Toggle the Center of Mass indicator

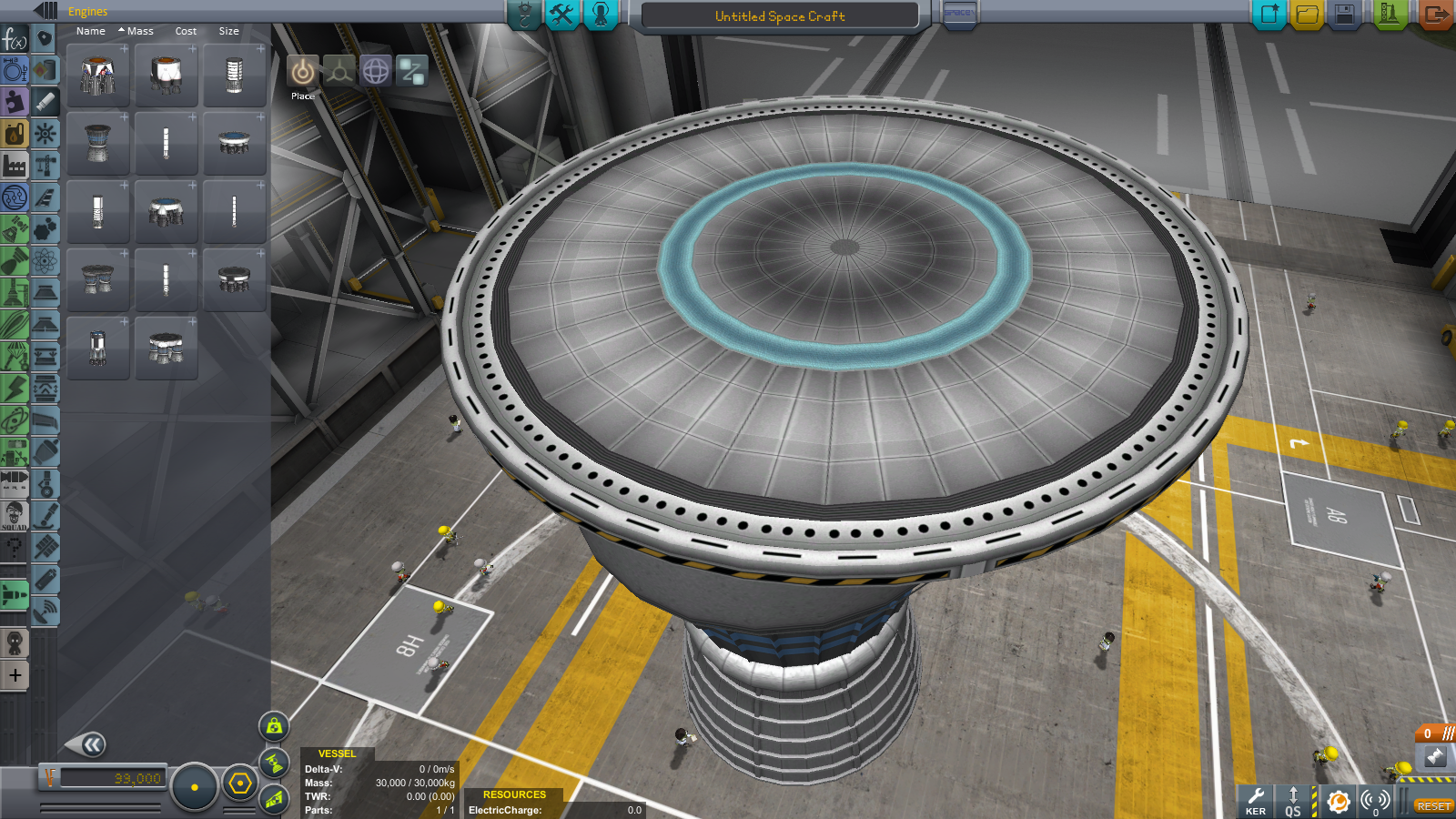tap(274, 726)
